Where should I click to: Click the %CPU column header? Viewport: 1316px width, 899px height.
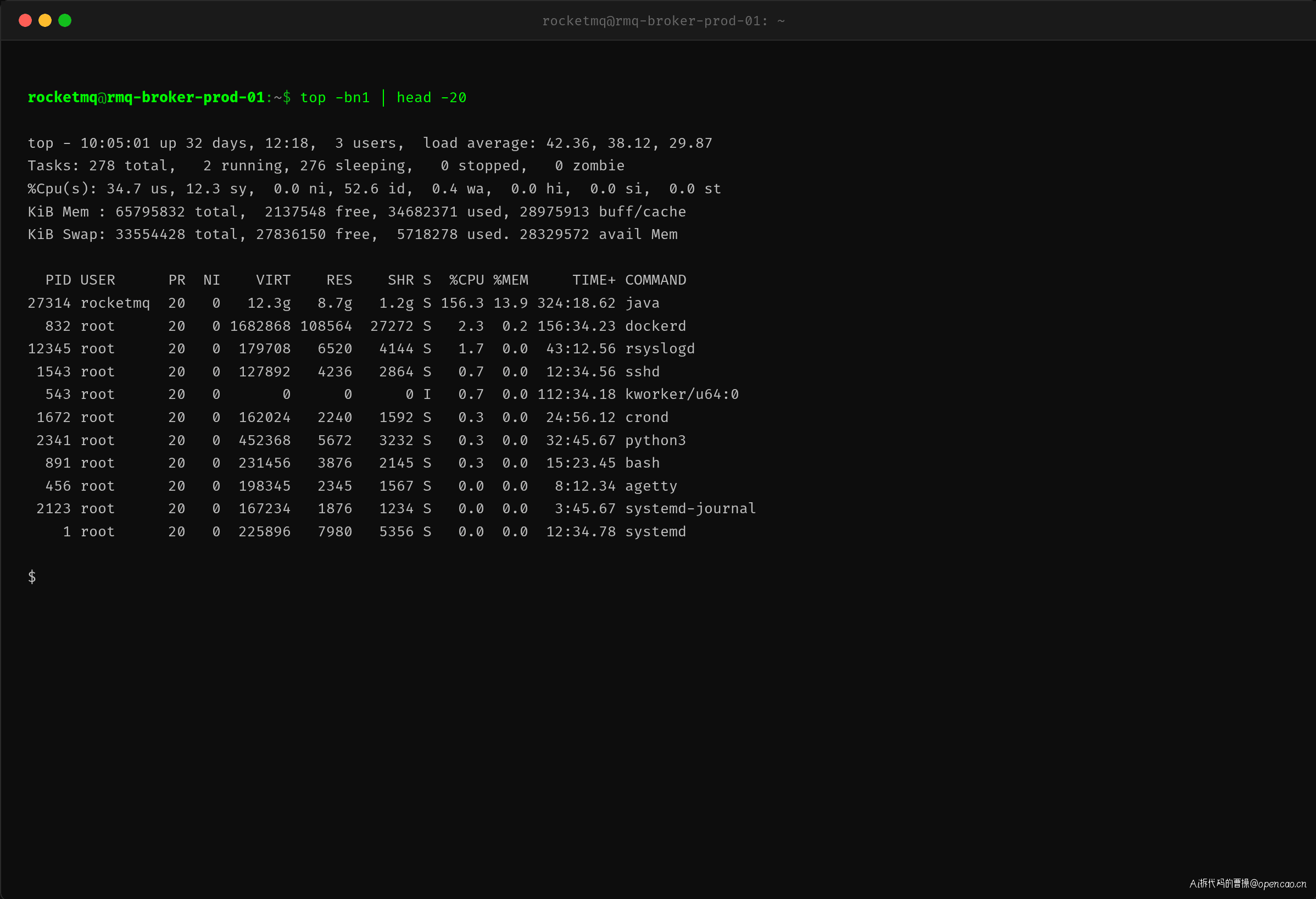[x=467, y=280]
